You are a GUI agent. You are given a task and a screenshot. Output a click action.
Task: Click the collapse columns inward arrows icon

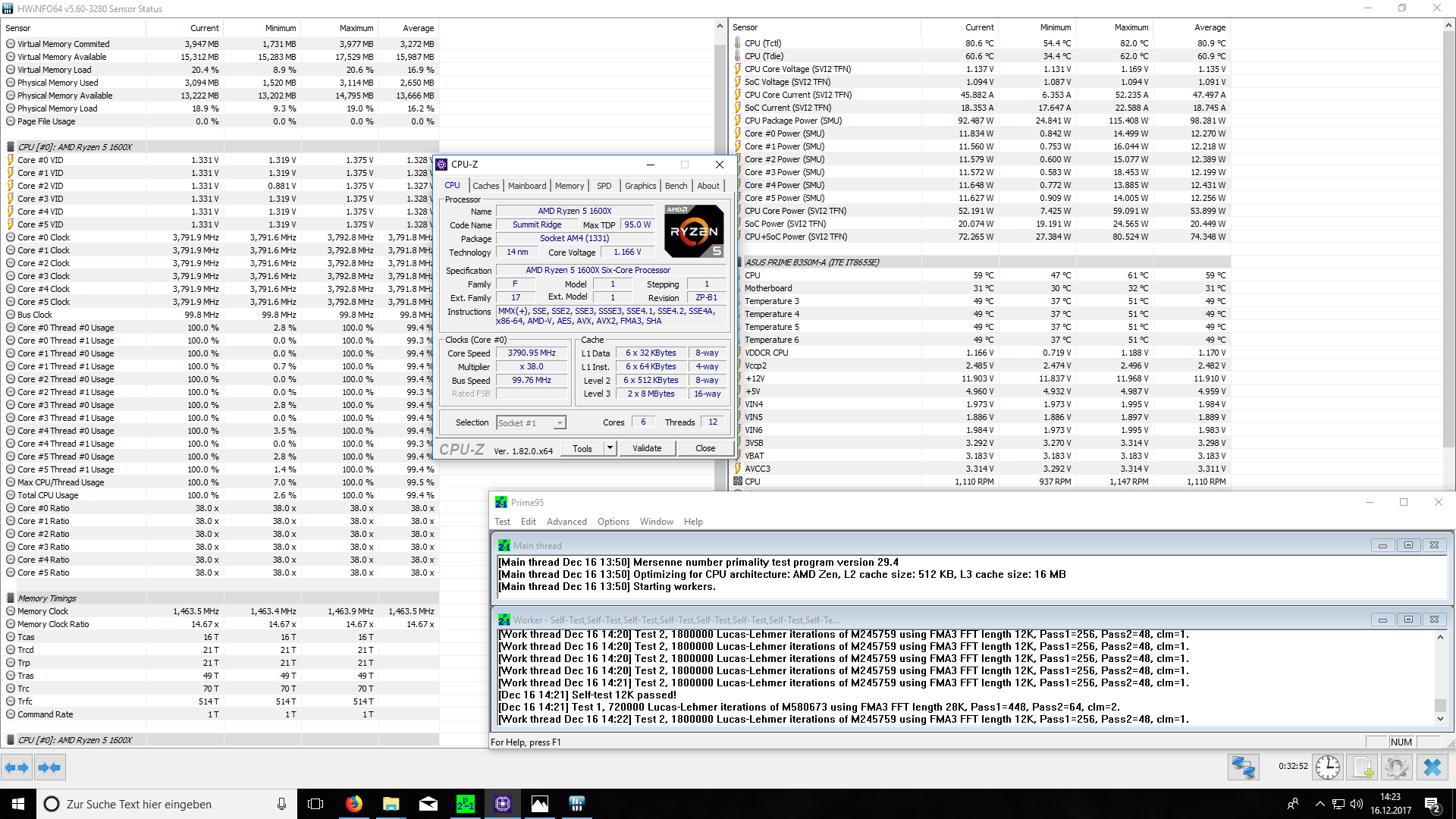pyautogui.click(x=49, y=767)
